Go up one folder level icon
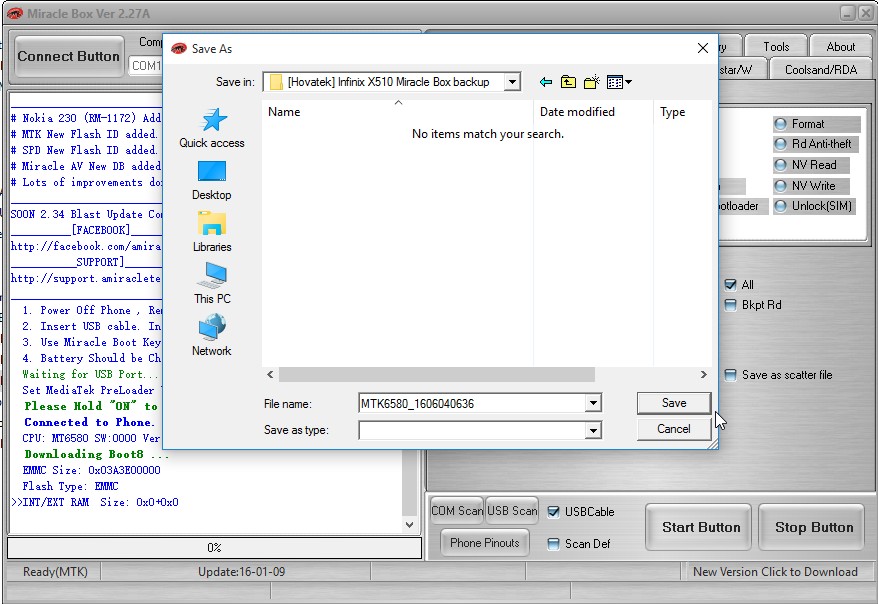 [568, 82]
